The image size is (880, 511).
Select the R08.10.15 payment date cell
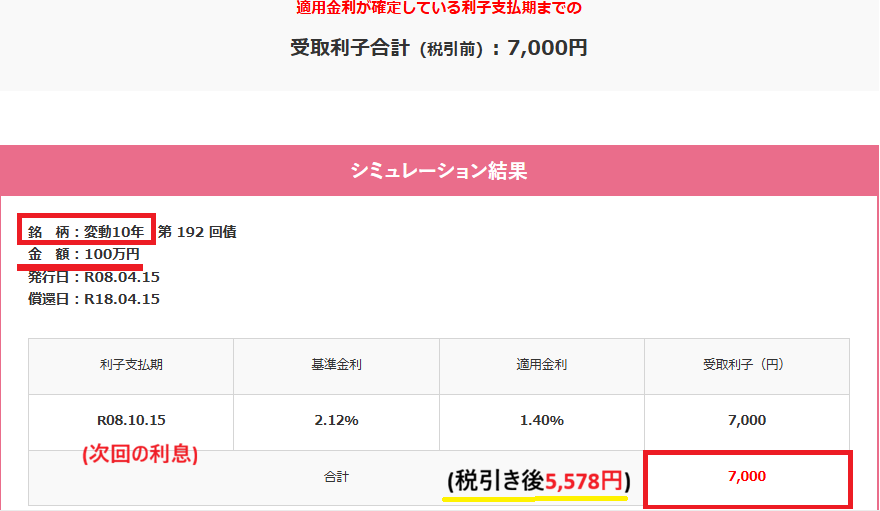click(131, 420)
